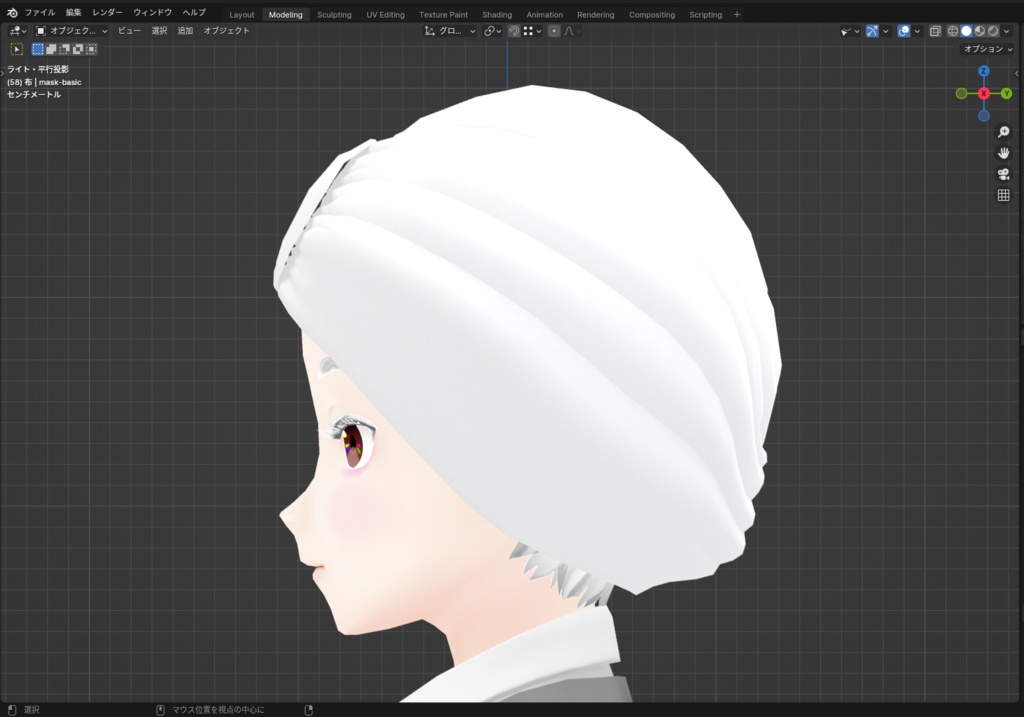Select the tweak select tool icon
This screenshot has height=717, width=1024.
coord(17,49)
